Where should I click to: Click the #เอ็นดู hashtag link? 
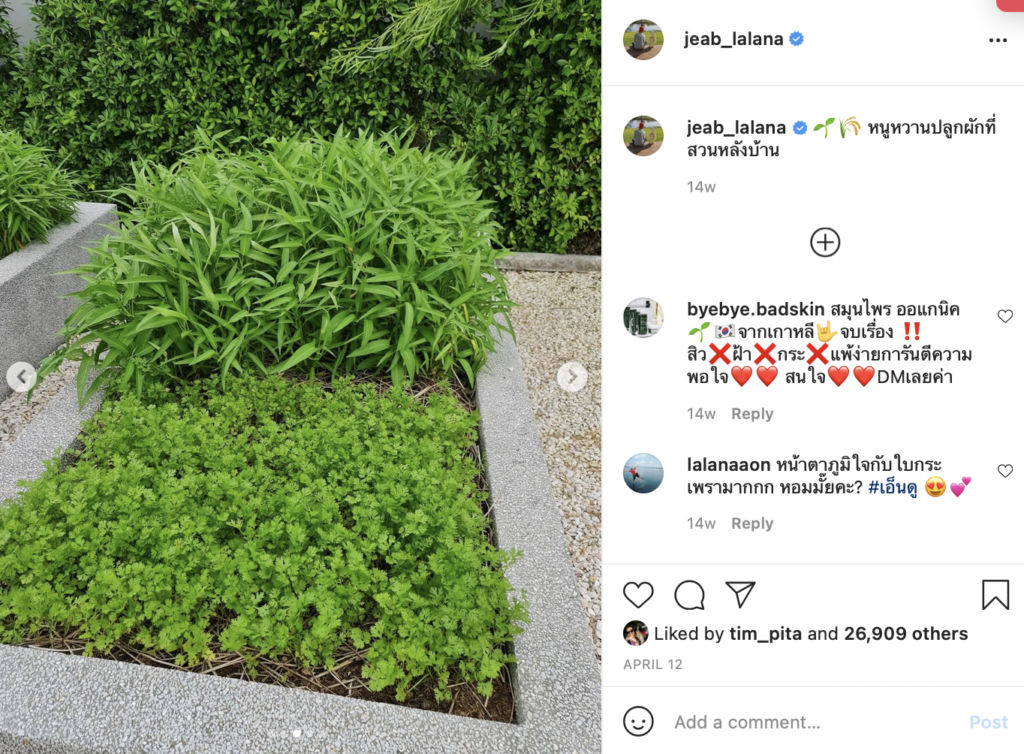[x=892, y=488]
